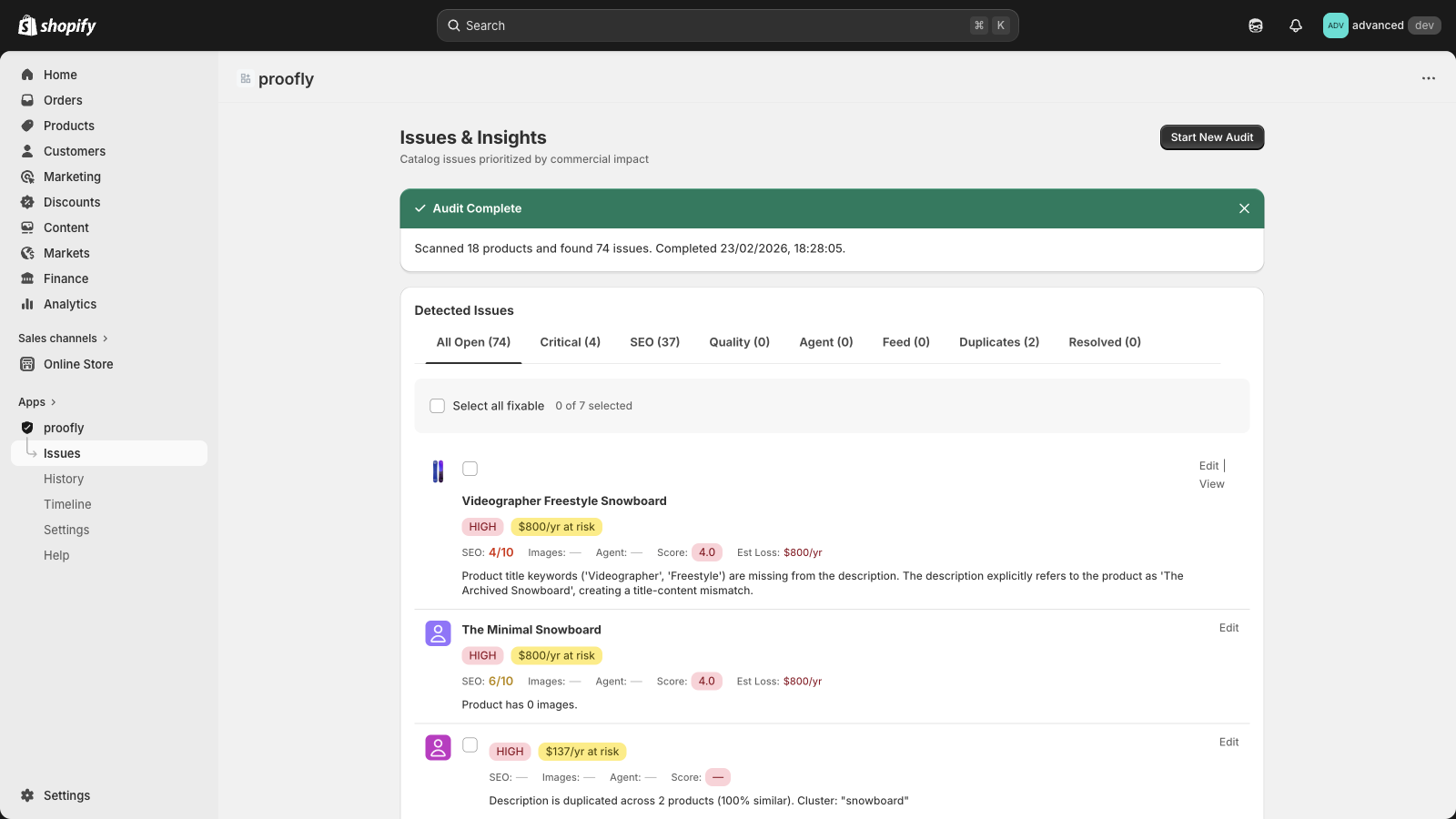
Task: Expand the Apps section chevron
Action: point(52,401)
